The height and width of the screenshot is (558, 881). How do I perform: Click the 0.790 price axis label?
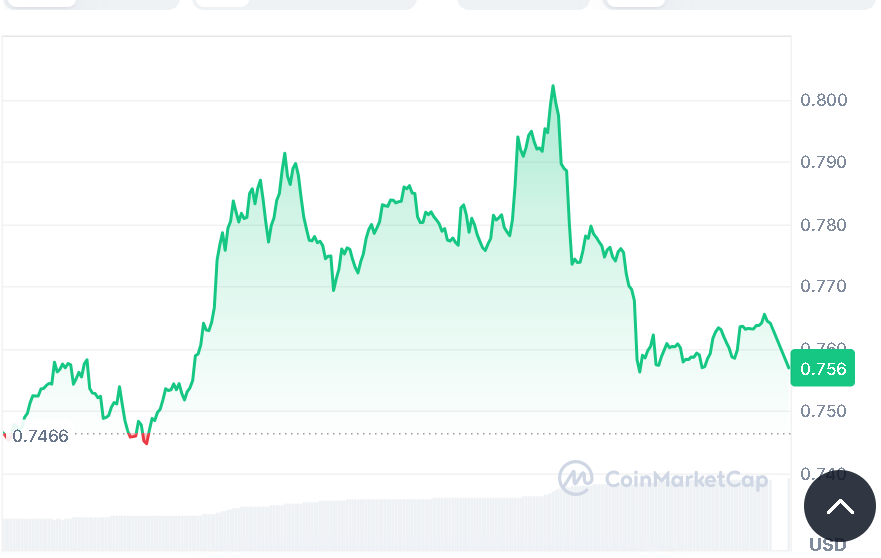(x=824, y=162)
